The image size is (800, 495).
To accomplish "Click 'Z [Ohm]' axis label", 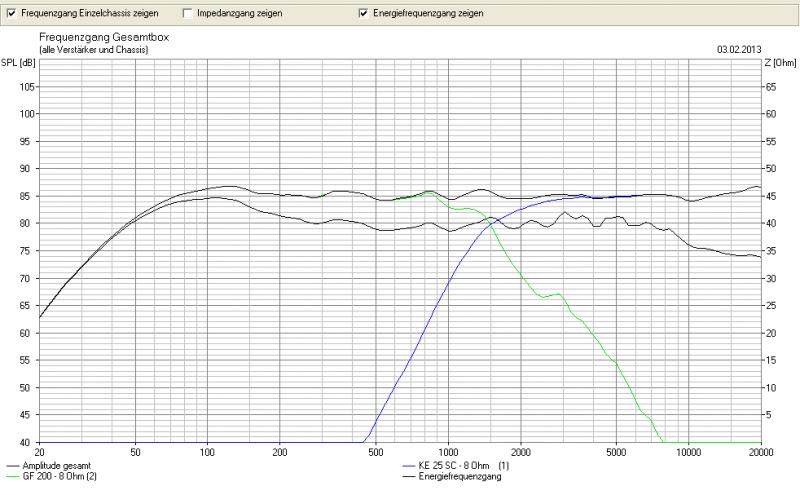I will 781,63.
